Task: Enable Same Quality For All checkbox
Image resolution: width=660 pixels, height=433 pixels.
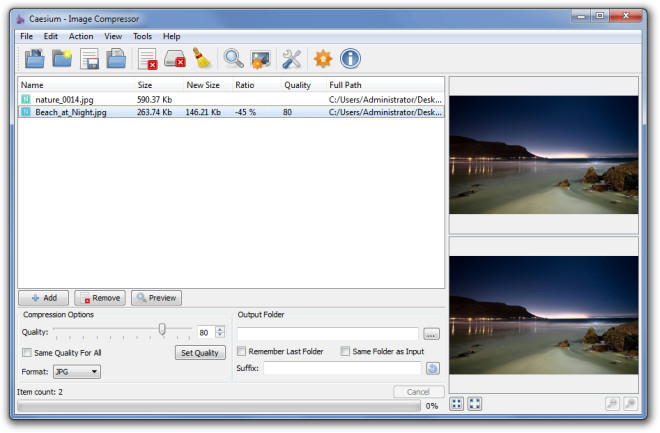Action: click(27, 353)
